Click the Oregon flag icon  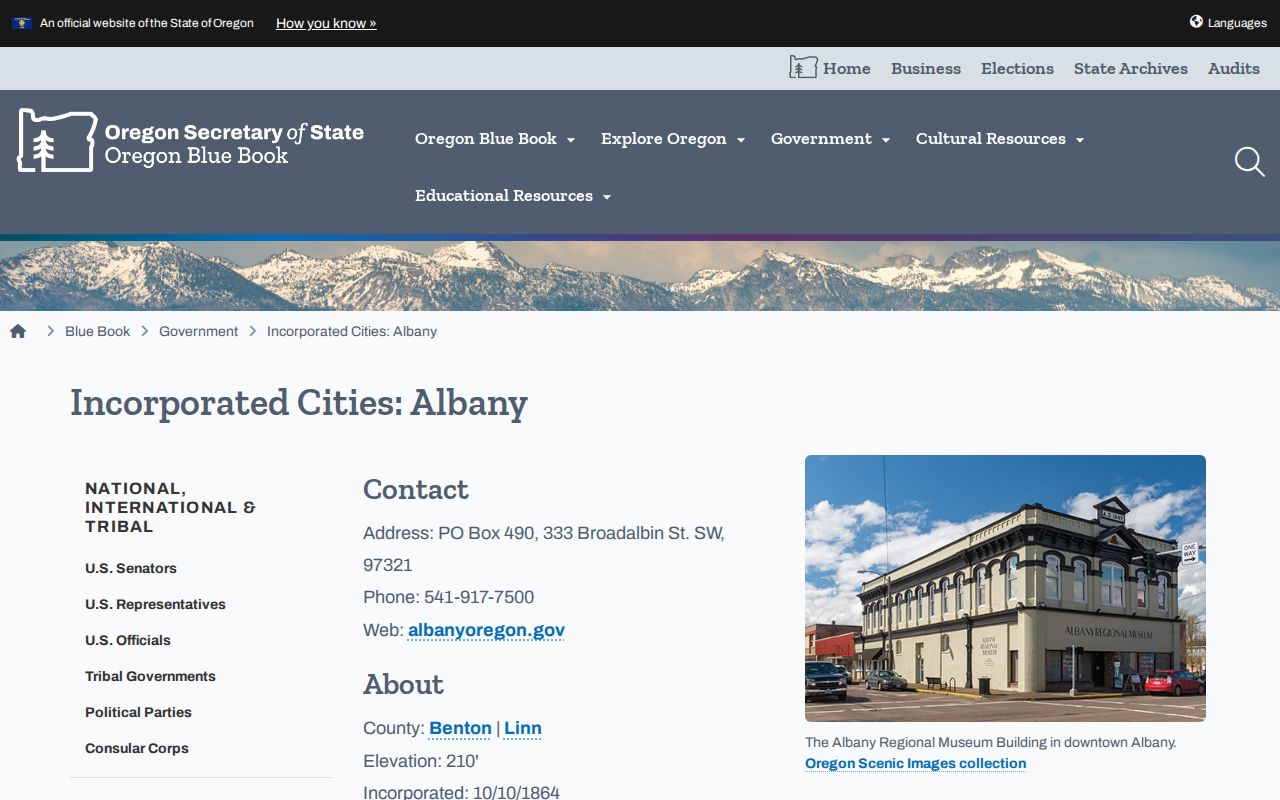22,23
